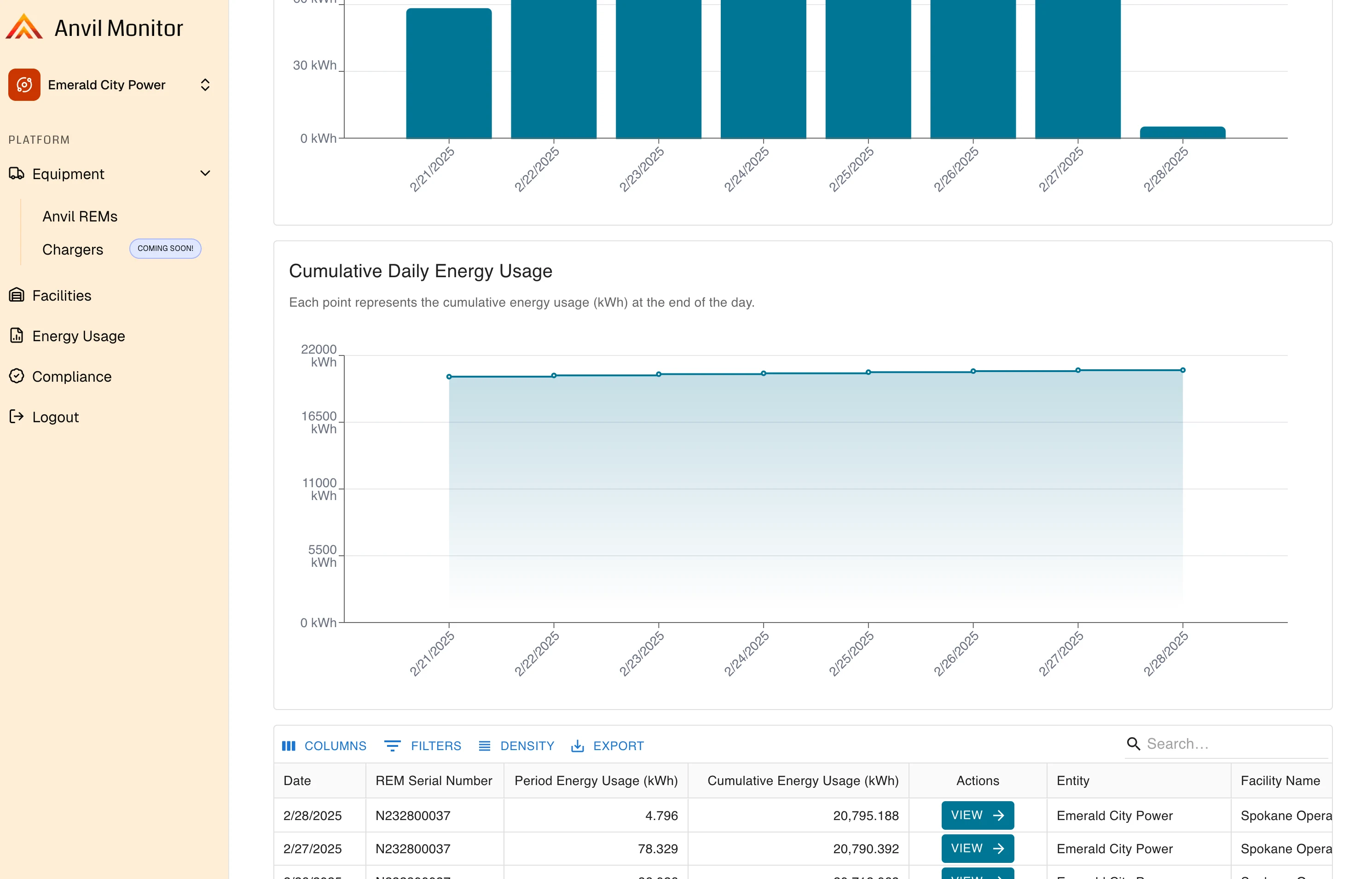Viewport: 1372px width, 879px height.
Task: Click the search magnifier icon
Action: point(1134,744)
